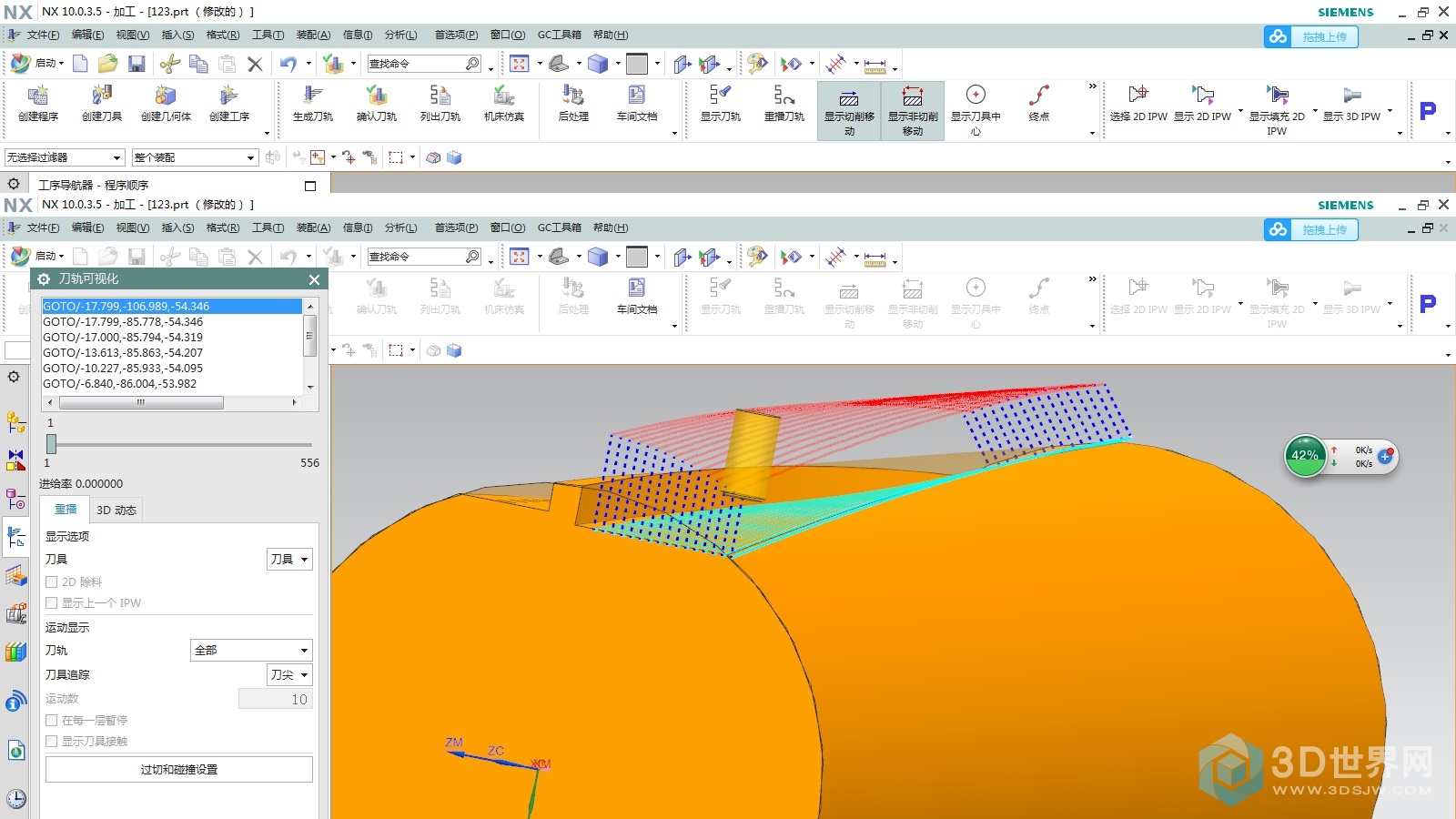This screenshot has width=1456, height=819.
Task: Check the 显示刀具接触 checkbox
Action: (x=52, y=742)
